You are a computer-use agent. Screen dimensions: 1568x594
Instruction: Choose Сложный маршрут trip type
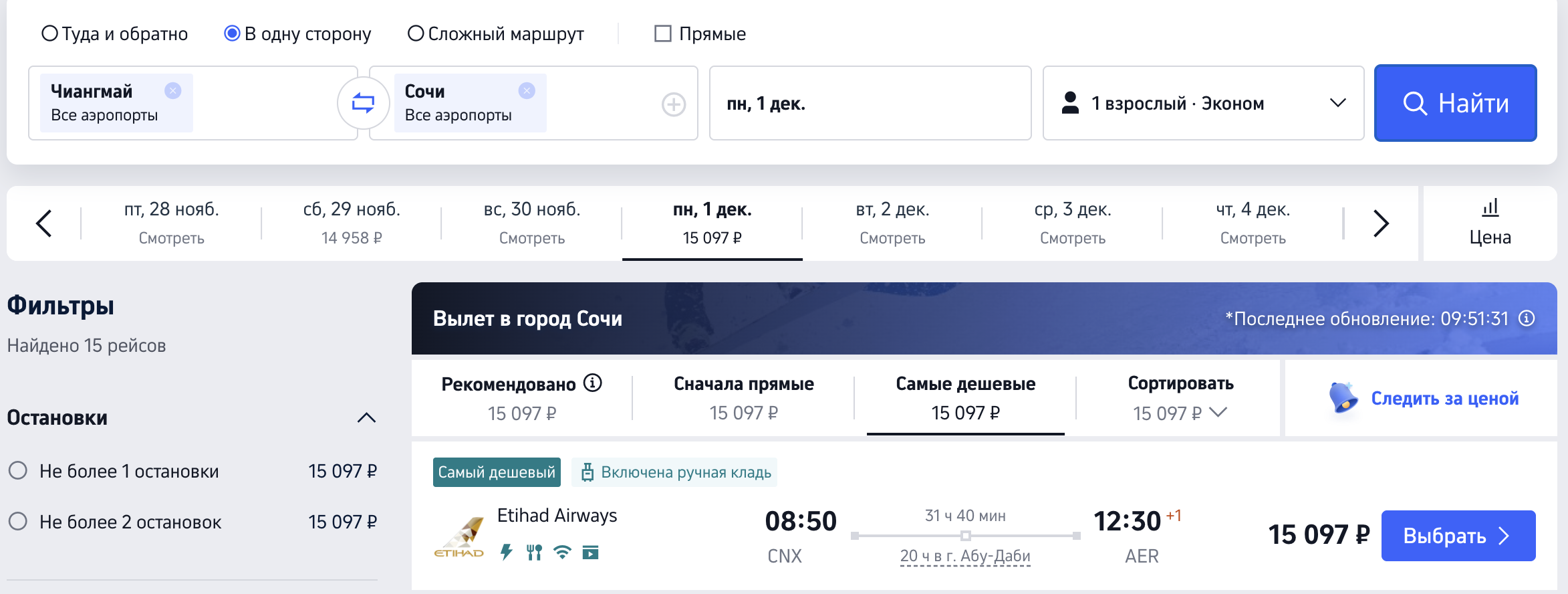(416, 33)
